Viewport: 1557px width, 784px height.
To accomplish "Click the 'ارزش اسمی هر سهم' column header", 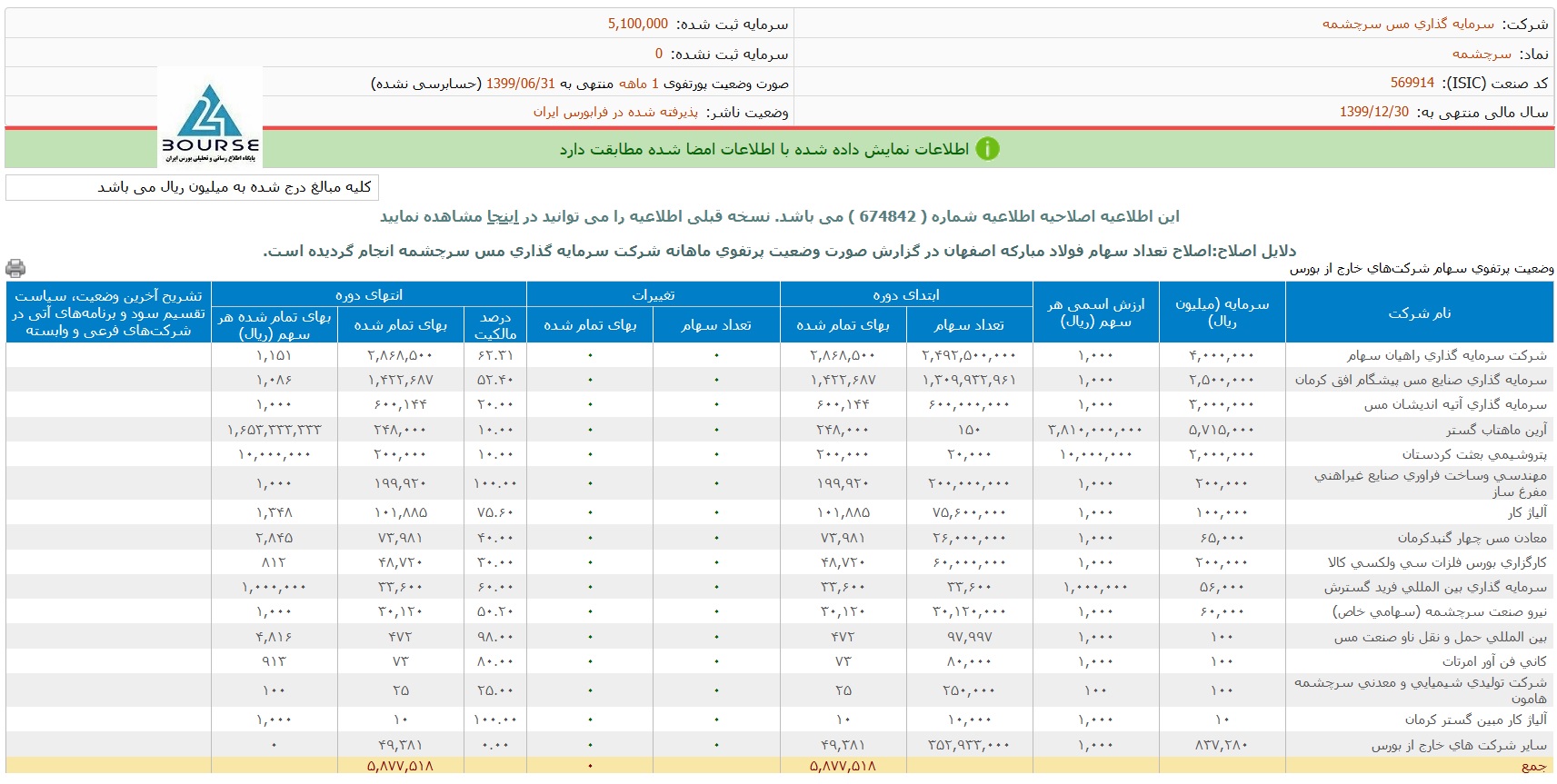I will (x=1095, y=313).
